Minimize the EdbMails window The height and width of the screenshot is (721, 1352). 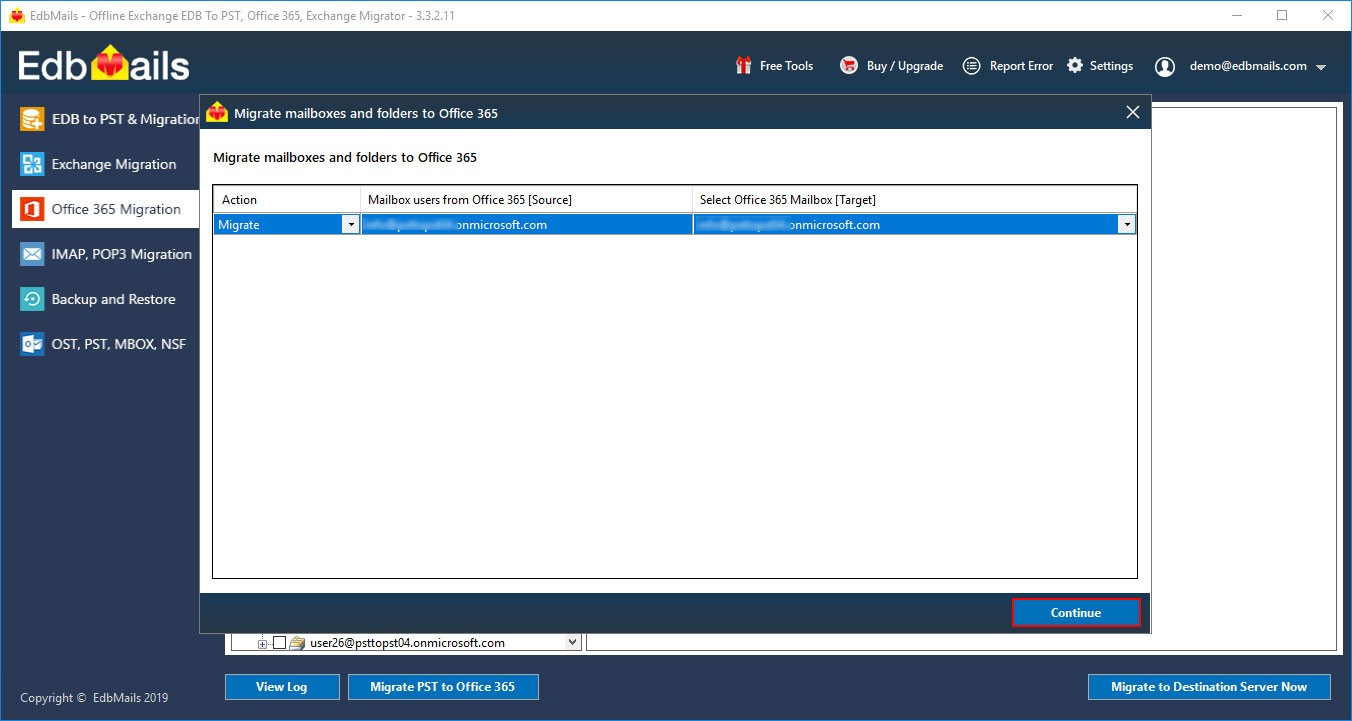coord(1236,16)
